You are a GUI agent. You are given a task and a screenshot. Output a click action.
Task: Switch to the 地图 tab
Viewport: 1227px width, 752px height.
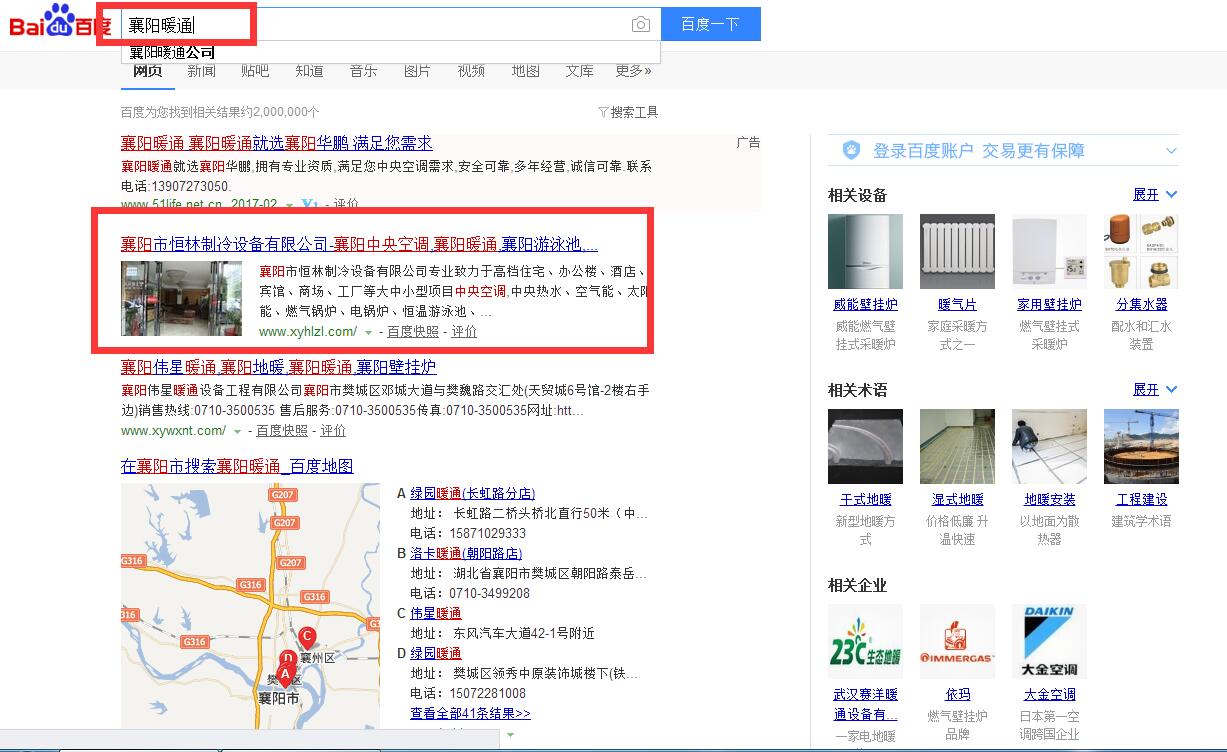click(x=525, y=71)
